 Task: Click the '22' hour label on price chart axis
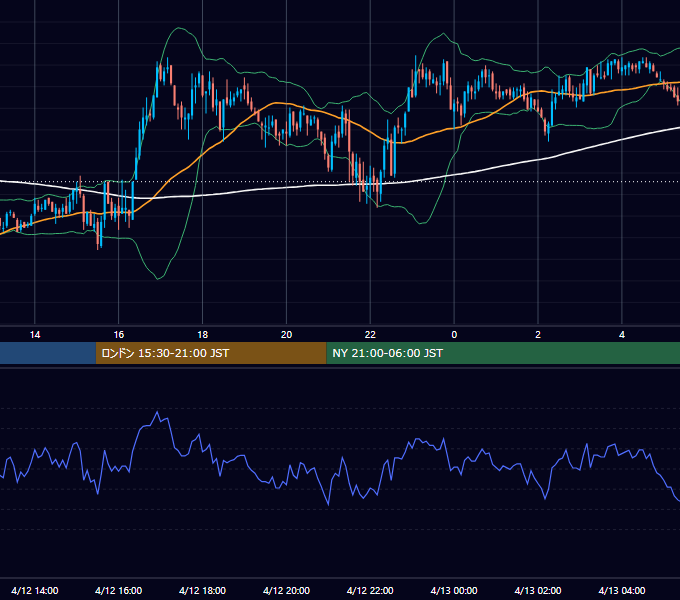pyautogui.click(x=370, y=335)
